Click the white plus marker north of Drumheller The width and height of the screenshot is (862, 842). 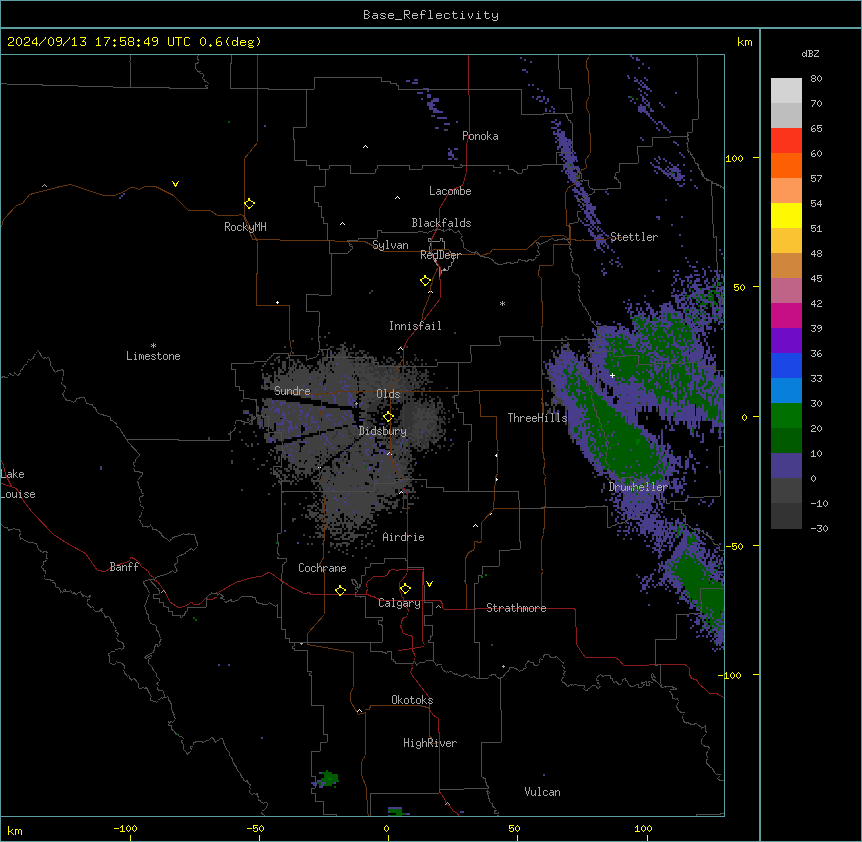coord(612,375)
